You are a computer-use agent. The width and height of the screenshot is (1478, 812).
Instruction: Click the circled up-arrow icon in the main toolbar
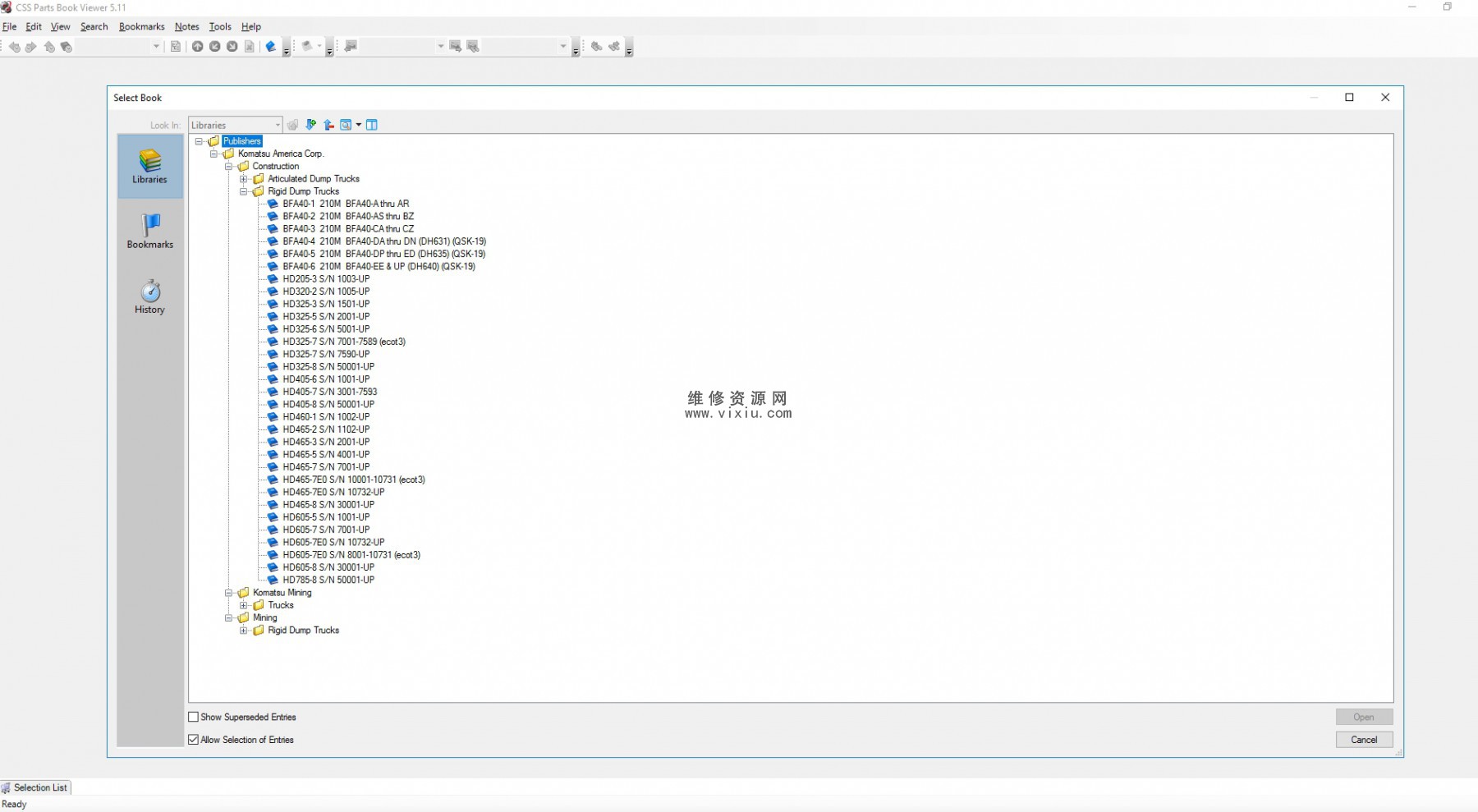tap(198, 47)
